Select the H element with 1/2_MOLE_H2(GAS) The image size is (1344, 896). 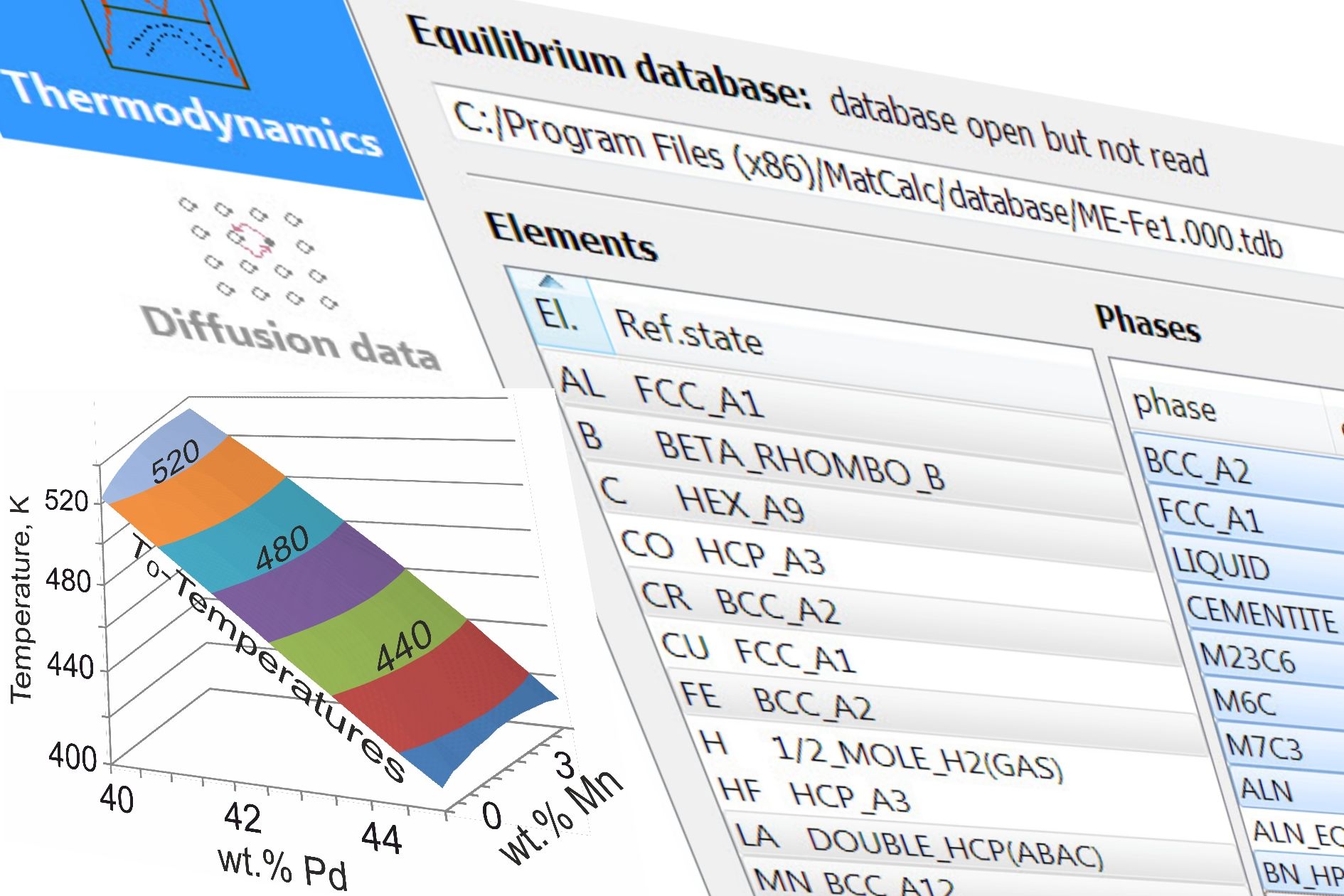point(882,757)
